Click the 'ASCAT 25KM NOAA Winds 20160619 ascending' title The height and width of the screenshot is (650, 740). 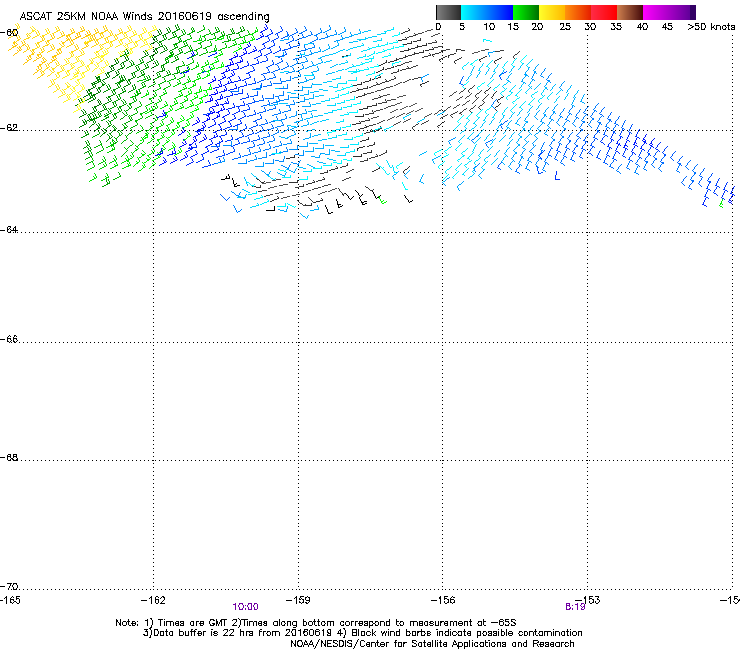(x=144, y=16)
